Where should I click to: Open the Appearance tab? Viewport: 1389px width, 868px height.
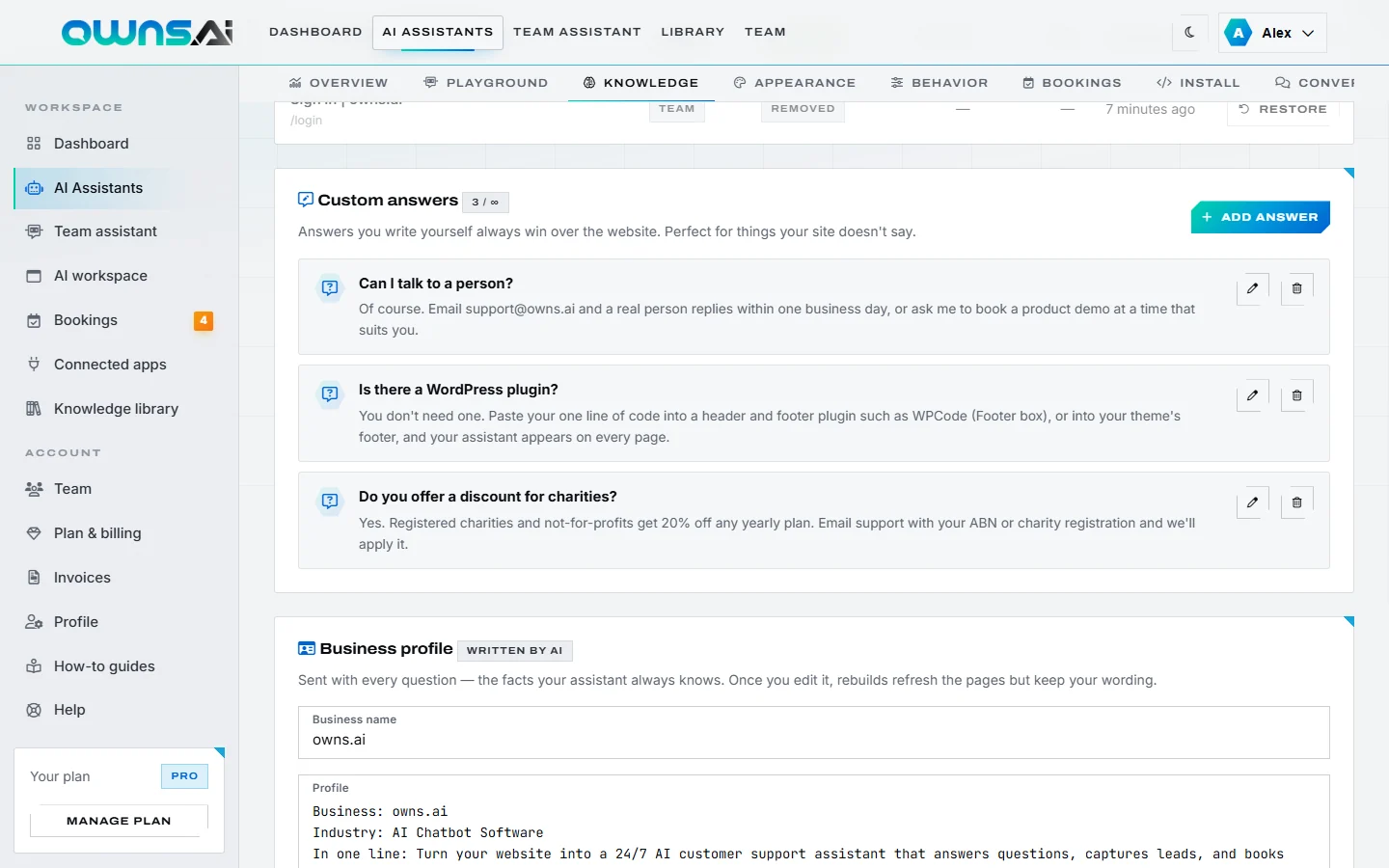click(795, 83)
